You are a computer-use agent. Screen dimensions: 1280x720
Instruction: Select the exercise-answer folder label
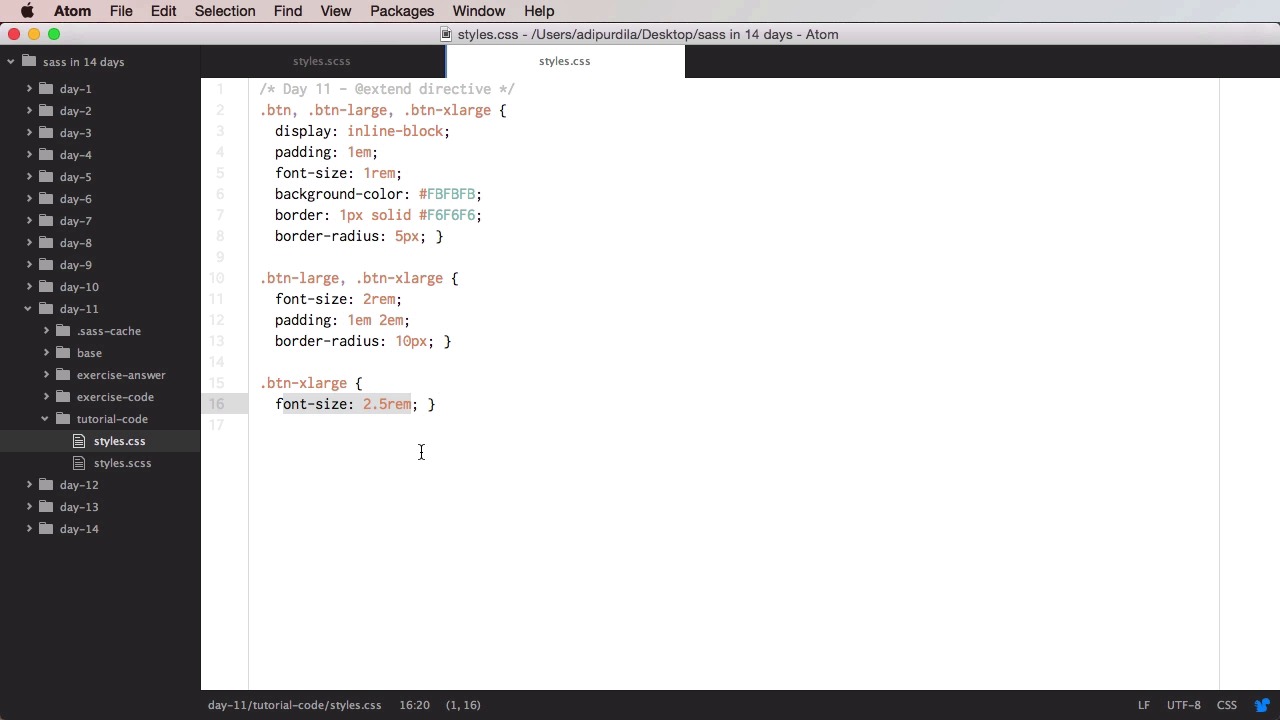pos(121,375)
